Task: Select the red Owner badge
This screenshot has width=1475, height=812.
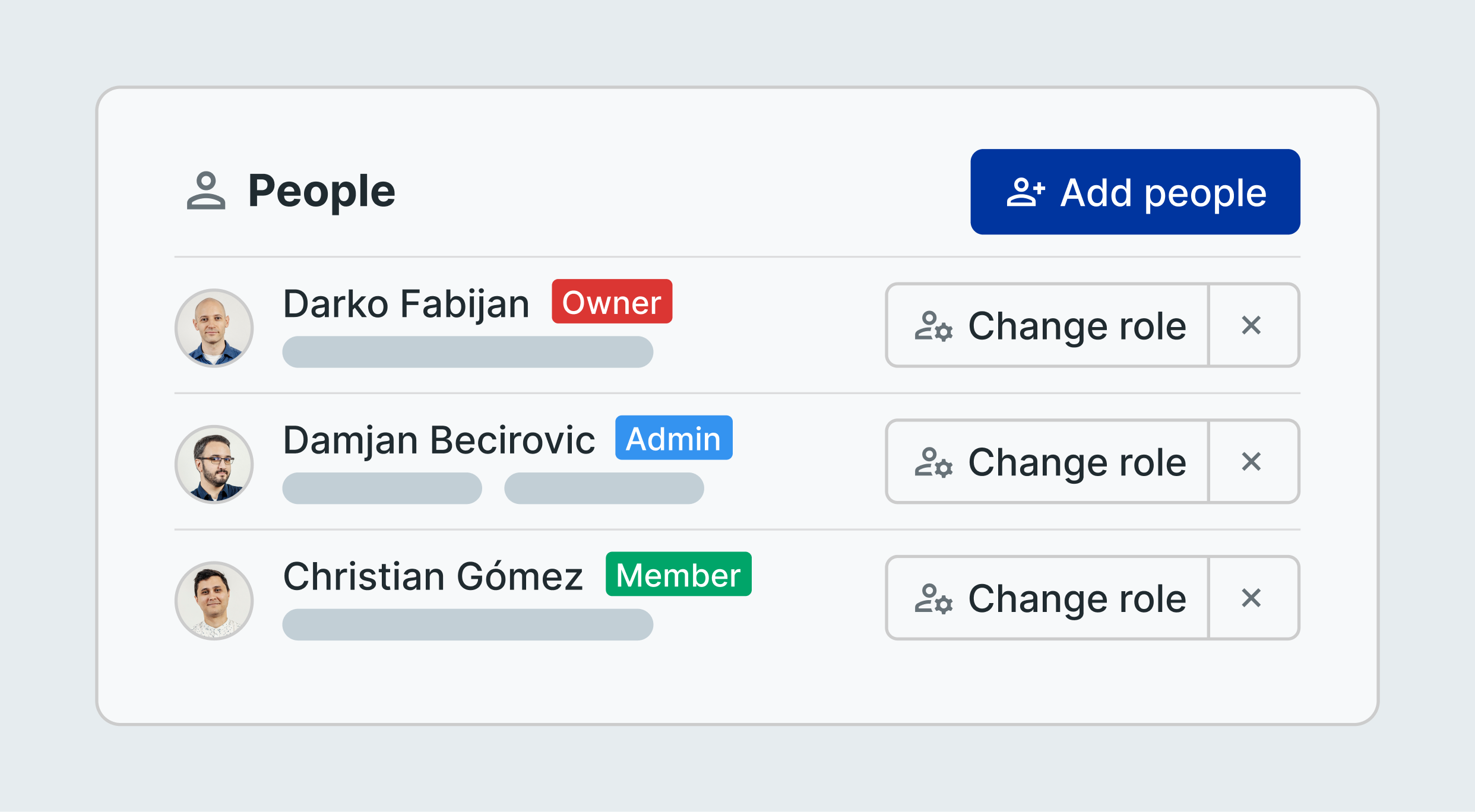Action: (x=612, y=302)
